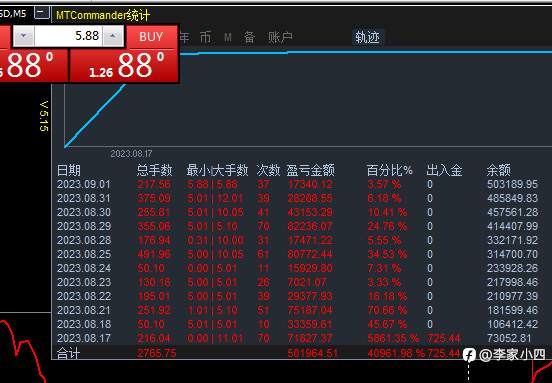Click the 2023.08.17 date label under the chart

[x=131, y=154]
